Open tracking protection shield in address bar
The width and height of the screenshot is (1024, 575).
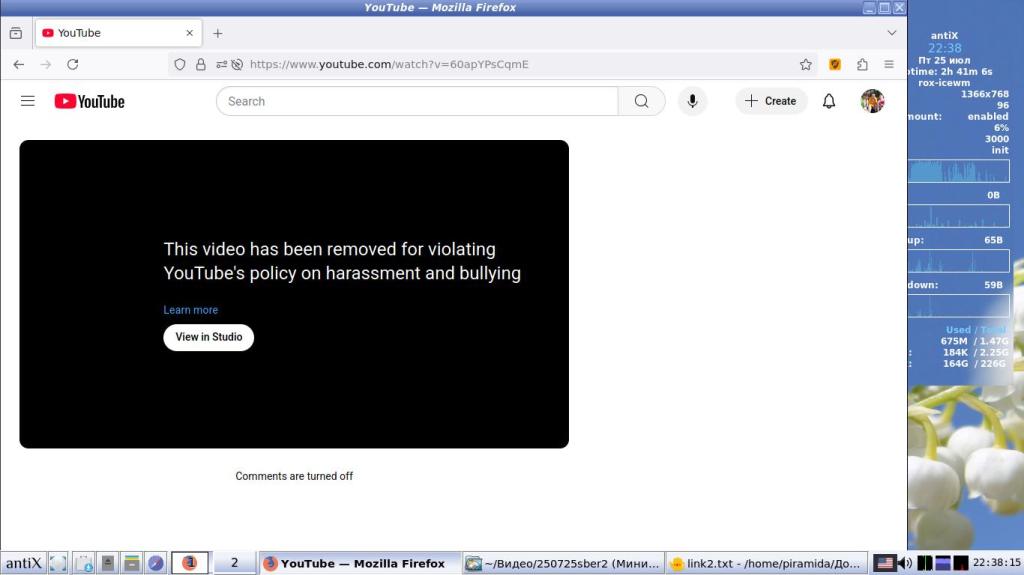[x=180, y=64]
